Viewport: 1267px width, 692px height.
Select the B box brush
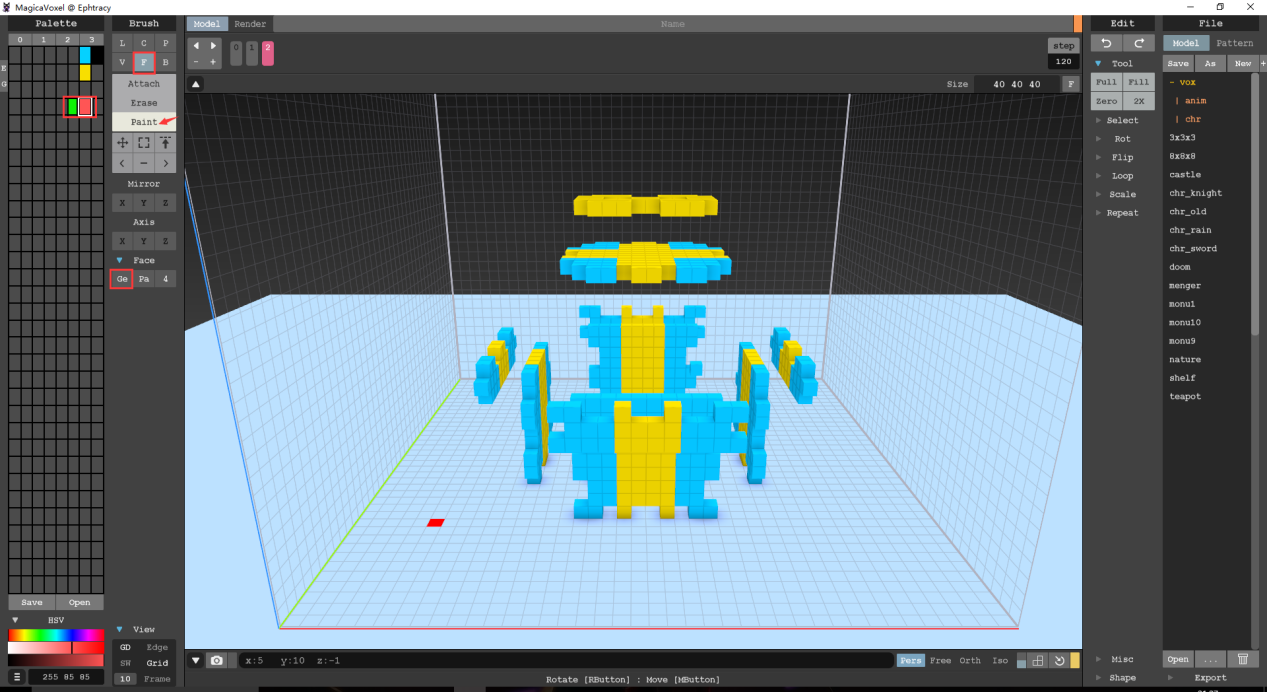[166, 62]
